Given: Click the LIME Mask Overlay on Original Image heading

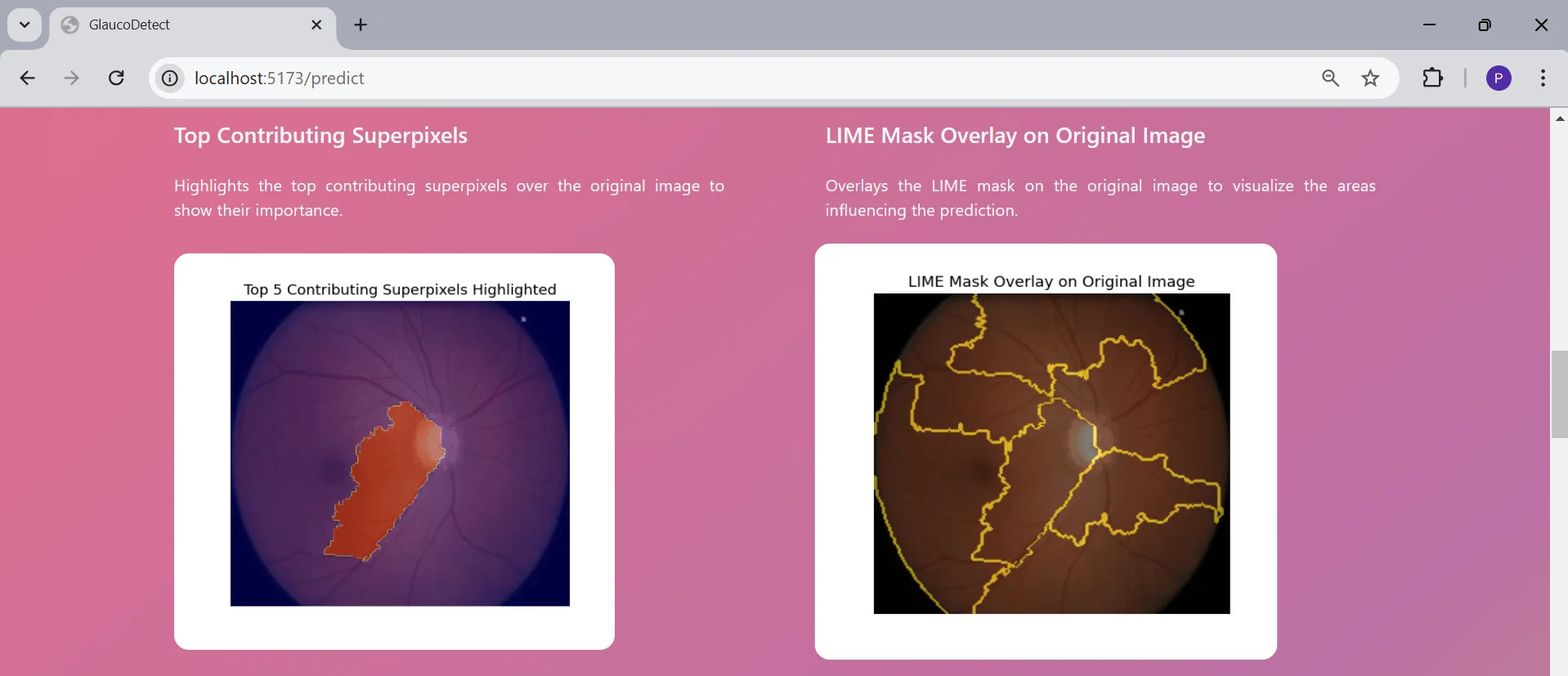Looking at the screenshot, I should [1015, 136].
